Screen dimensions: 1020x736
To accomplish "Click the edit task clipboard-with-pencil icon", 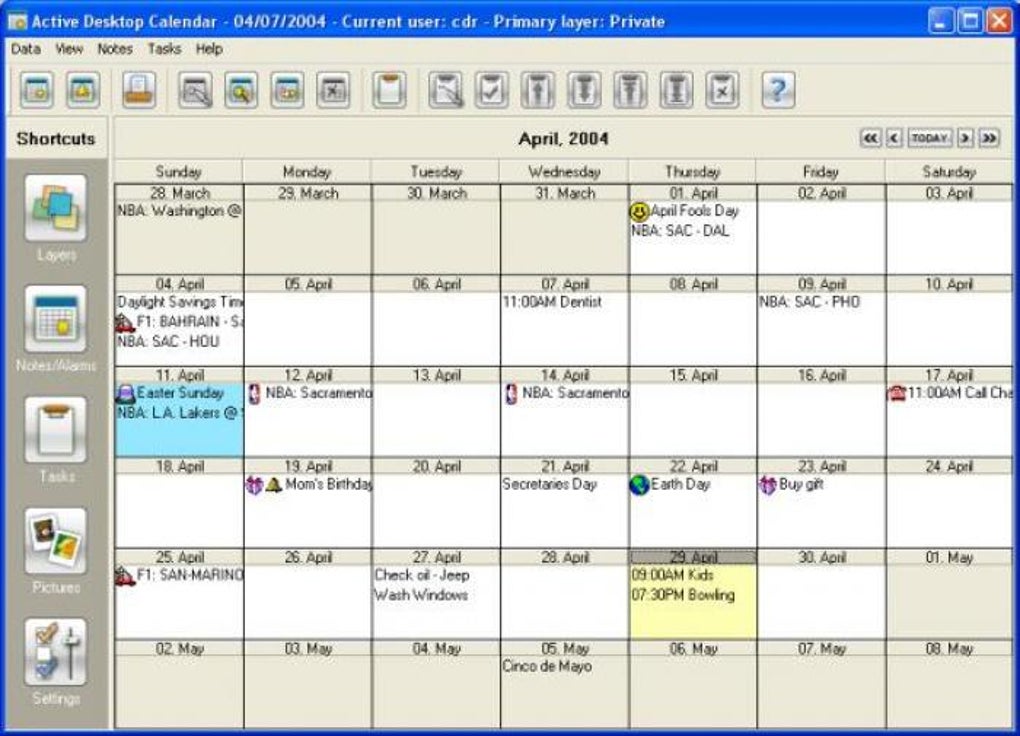I will [446, 90].
